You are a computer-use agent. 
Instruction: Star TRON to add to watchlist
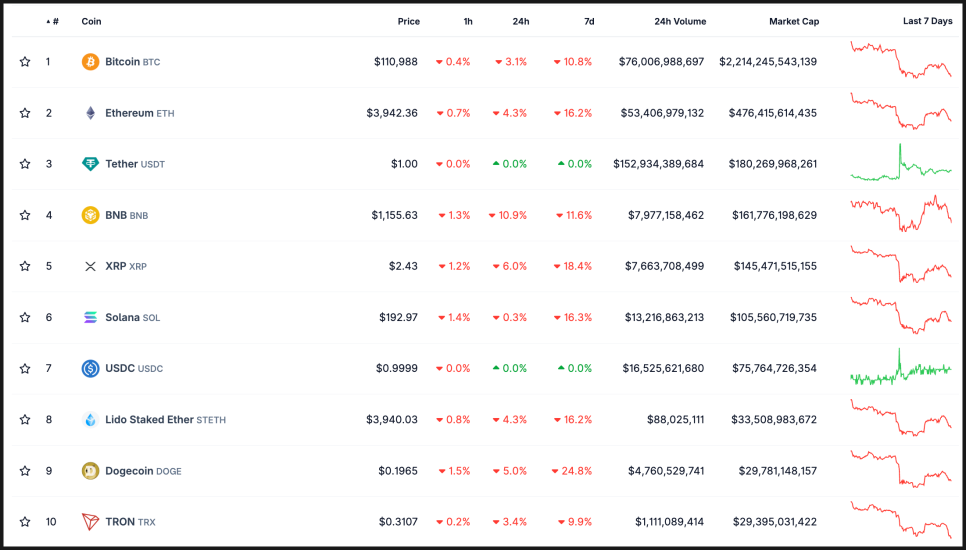[x=25, y=522]
